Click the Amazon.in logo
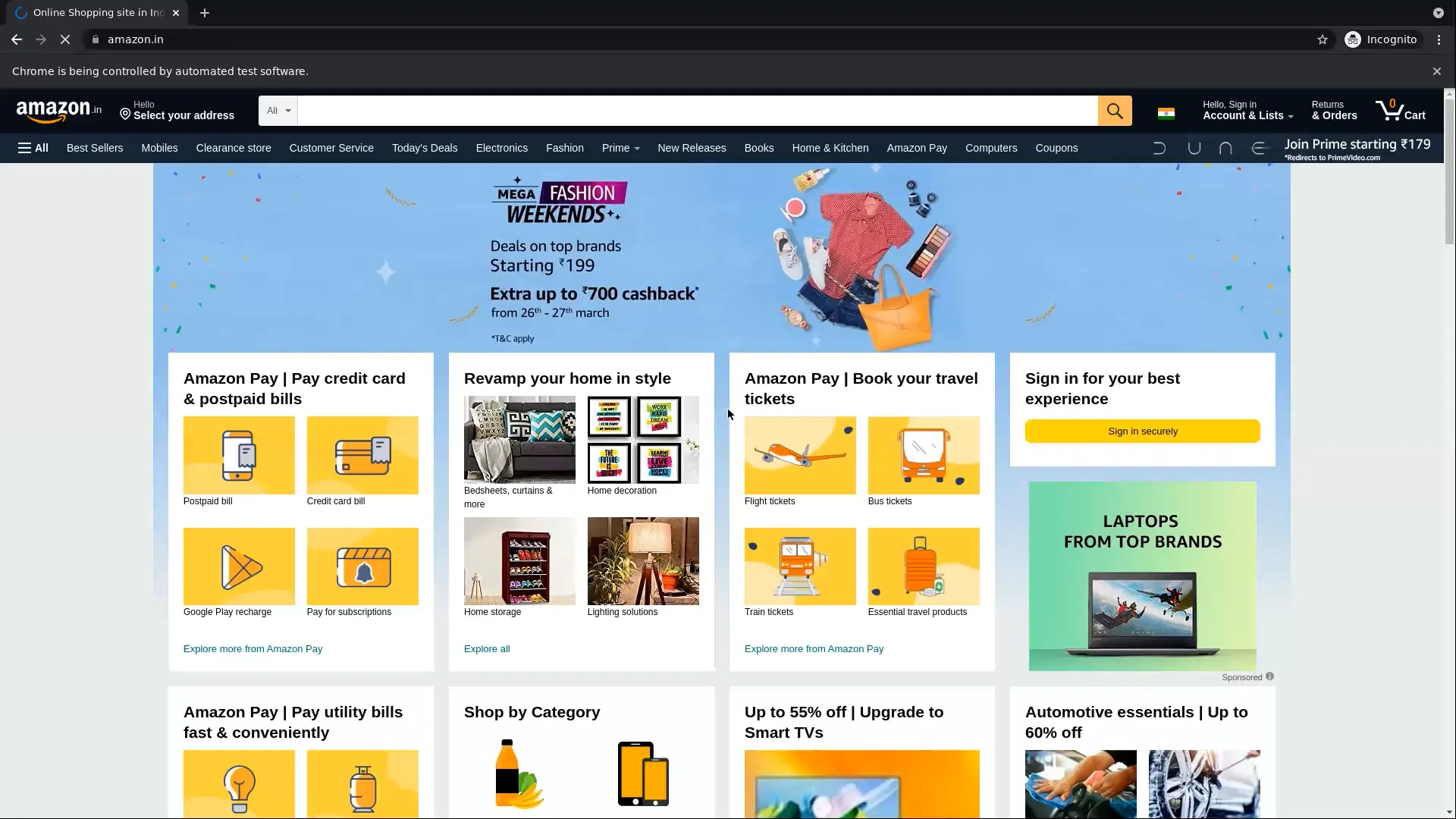Viewport: 1456px width, 819px height. [x=58, y=111]
